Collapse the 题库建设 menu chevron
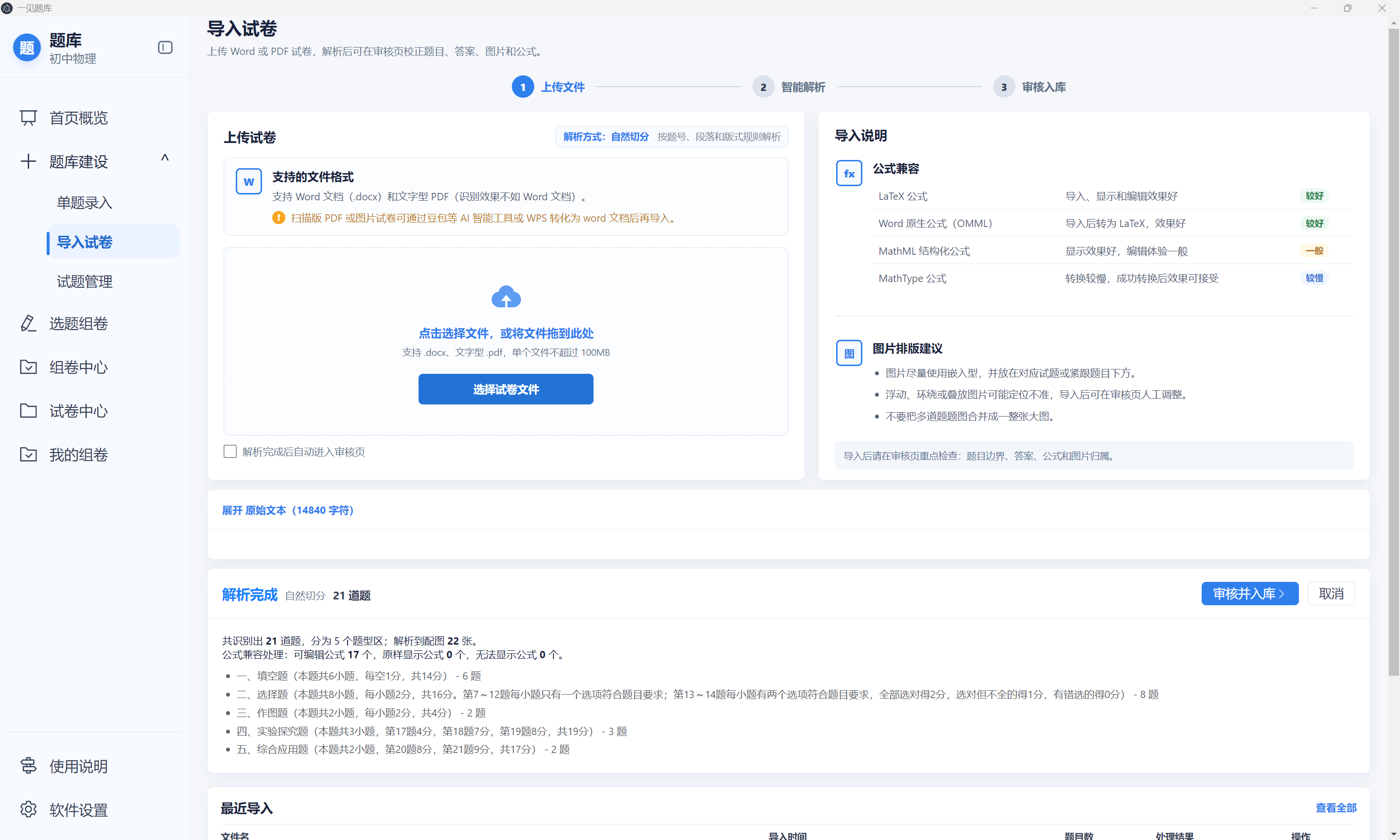Viewport: 1400px width, 840px height. (165, 158)
